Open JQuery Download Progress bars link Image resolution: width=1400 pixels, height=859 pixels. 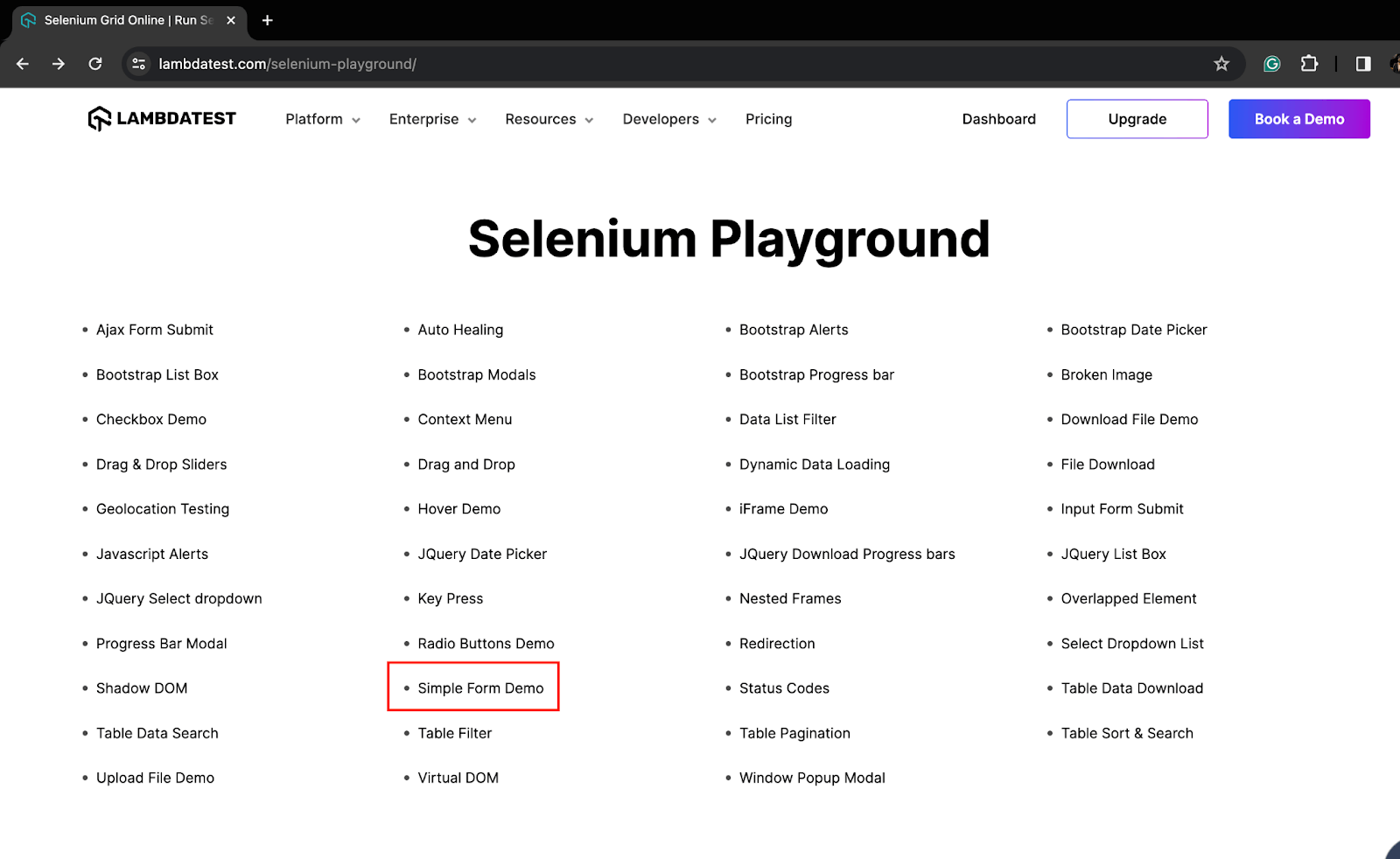coord(847,554)
